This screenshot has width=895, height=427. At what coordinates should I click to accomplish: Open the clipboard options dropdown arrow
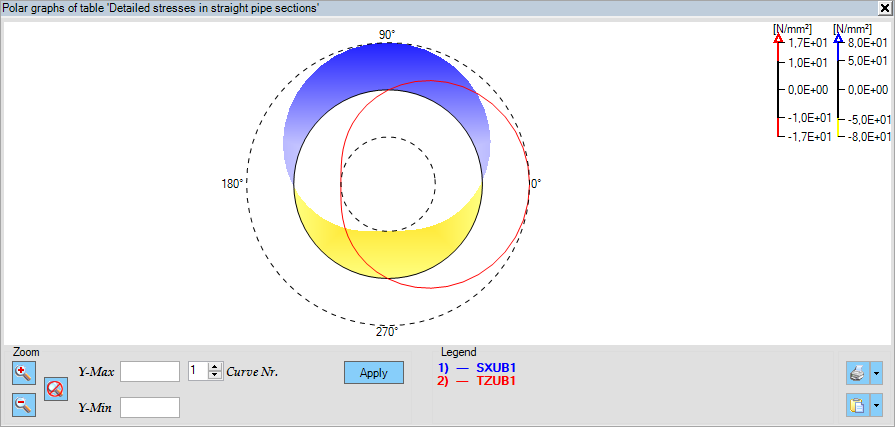coord(876,405)
